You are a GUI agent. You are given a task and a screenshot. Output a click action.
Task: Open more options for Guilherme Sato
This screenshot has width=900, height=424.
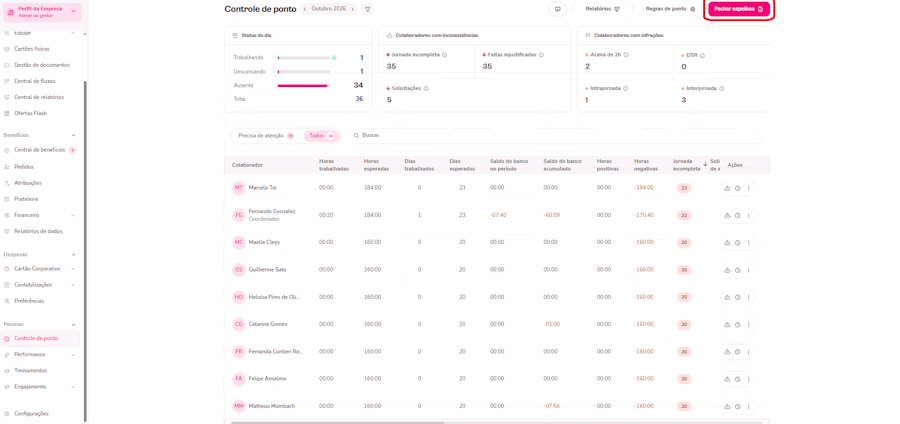coord(748,270)
